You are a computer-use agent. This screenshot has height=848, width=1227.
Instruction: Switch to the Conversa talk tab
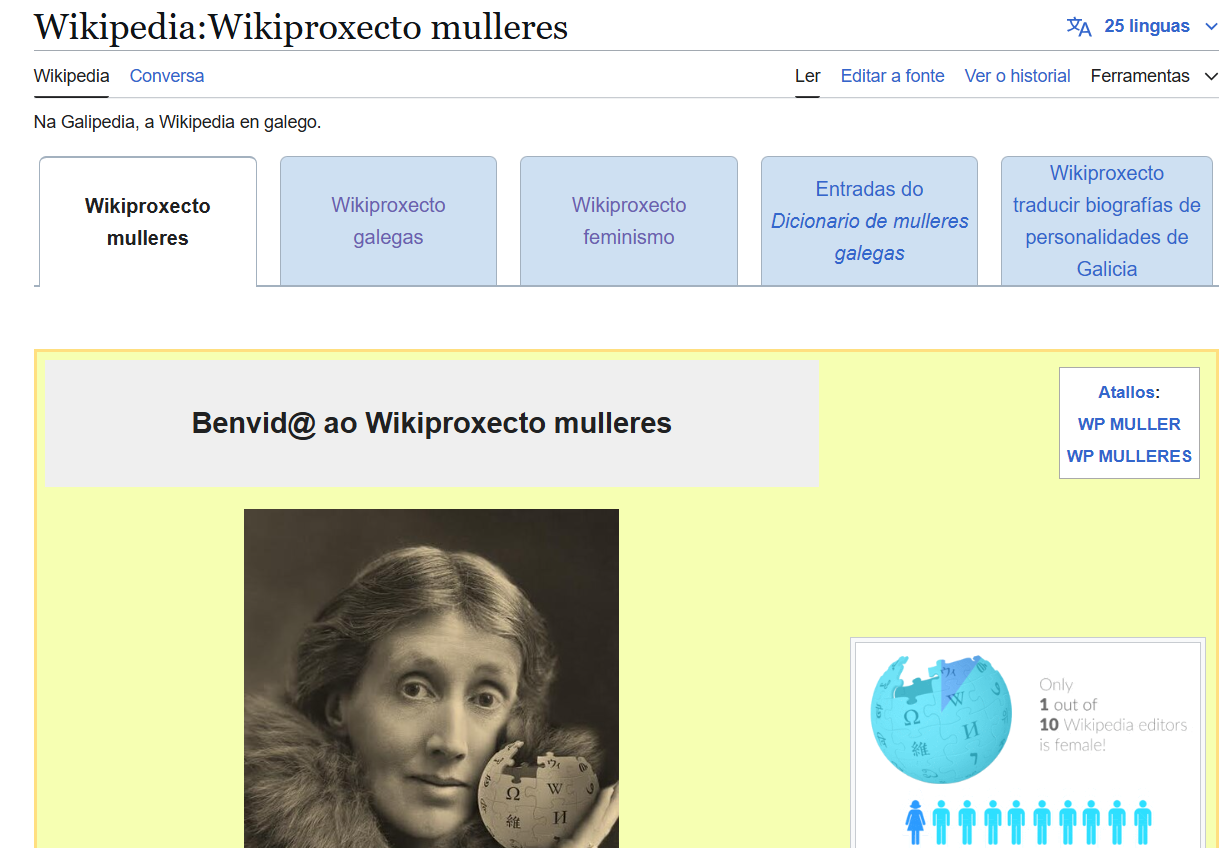167,76
